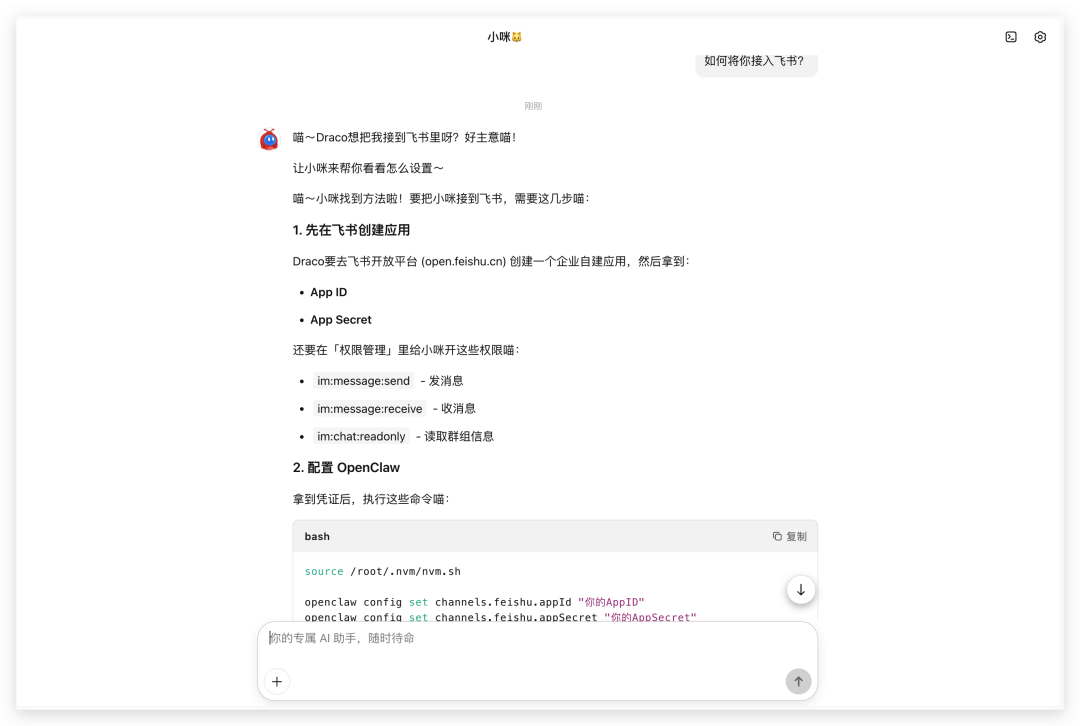This screenshot has height=726, width=1080.
Task: Select the user message 如何将你接入飞书?
Action: click(754, 61)
